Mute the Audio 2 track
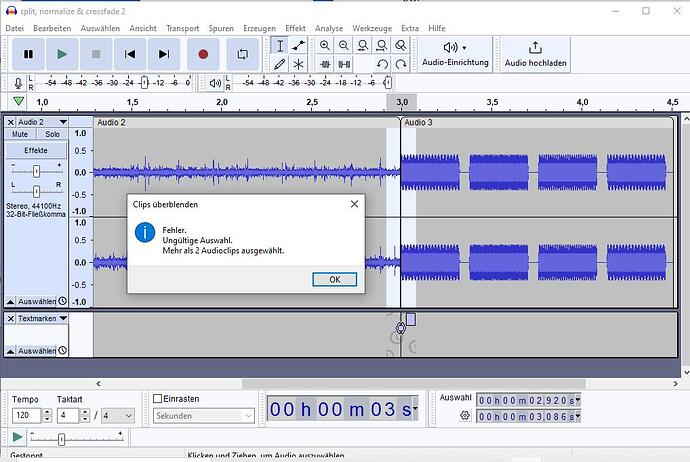This screenshot has width=690, height=462. point(20,134)
